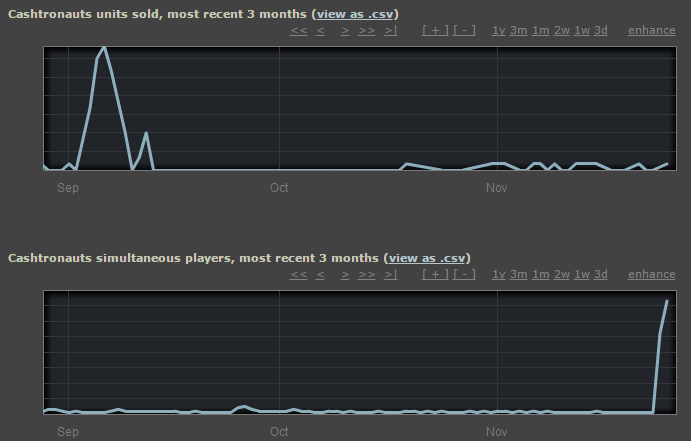Image resolution: width=691 pixels, height=441 pixels.
Task: Step back '<' on simultaneous players chart
Action: tap(320, 274)
